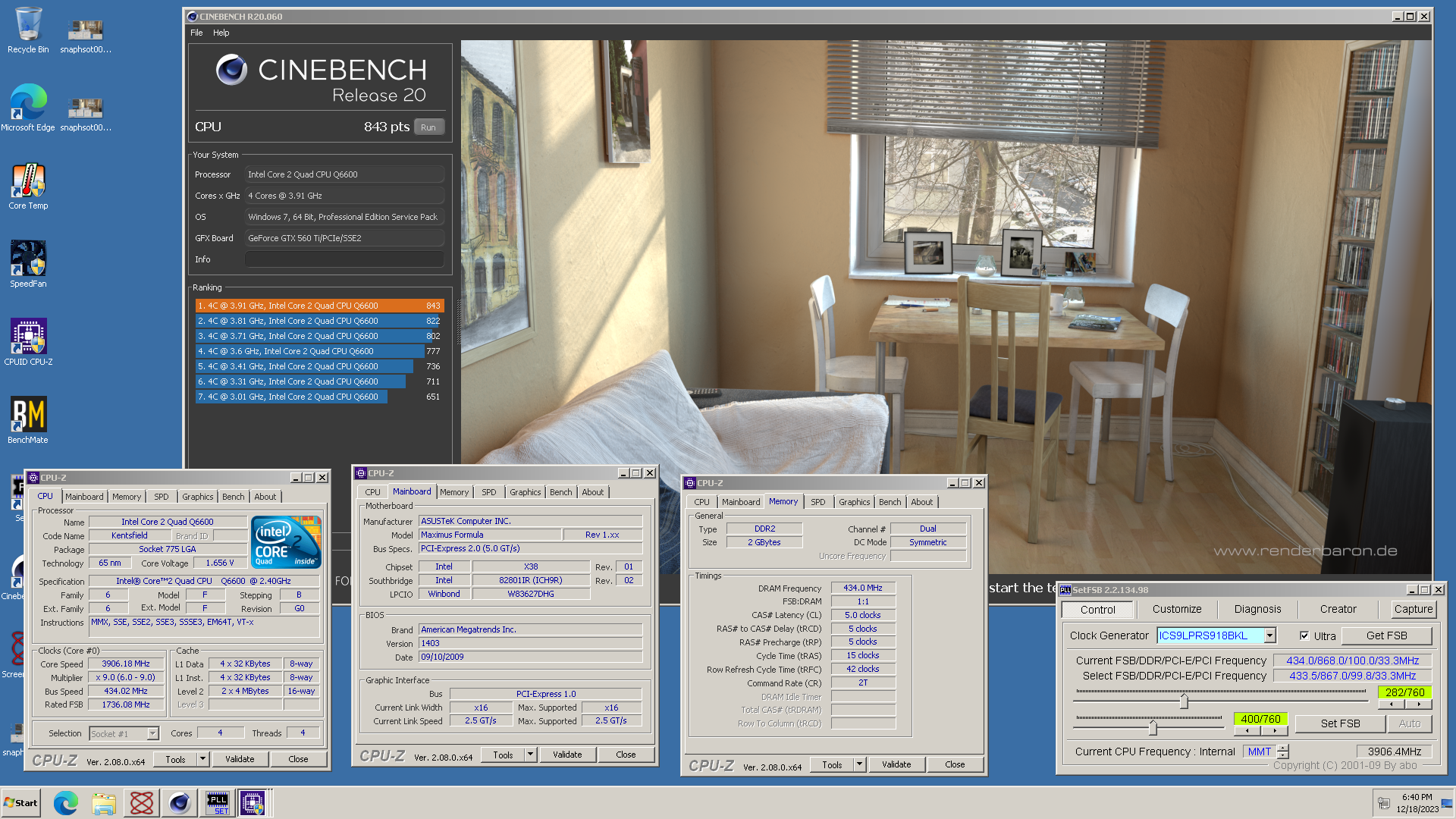Select the SpeedFan desktop icon

[28, 264]
